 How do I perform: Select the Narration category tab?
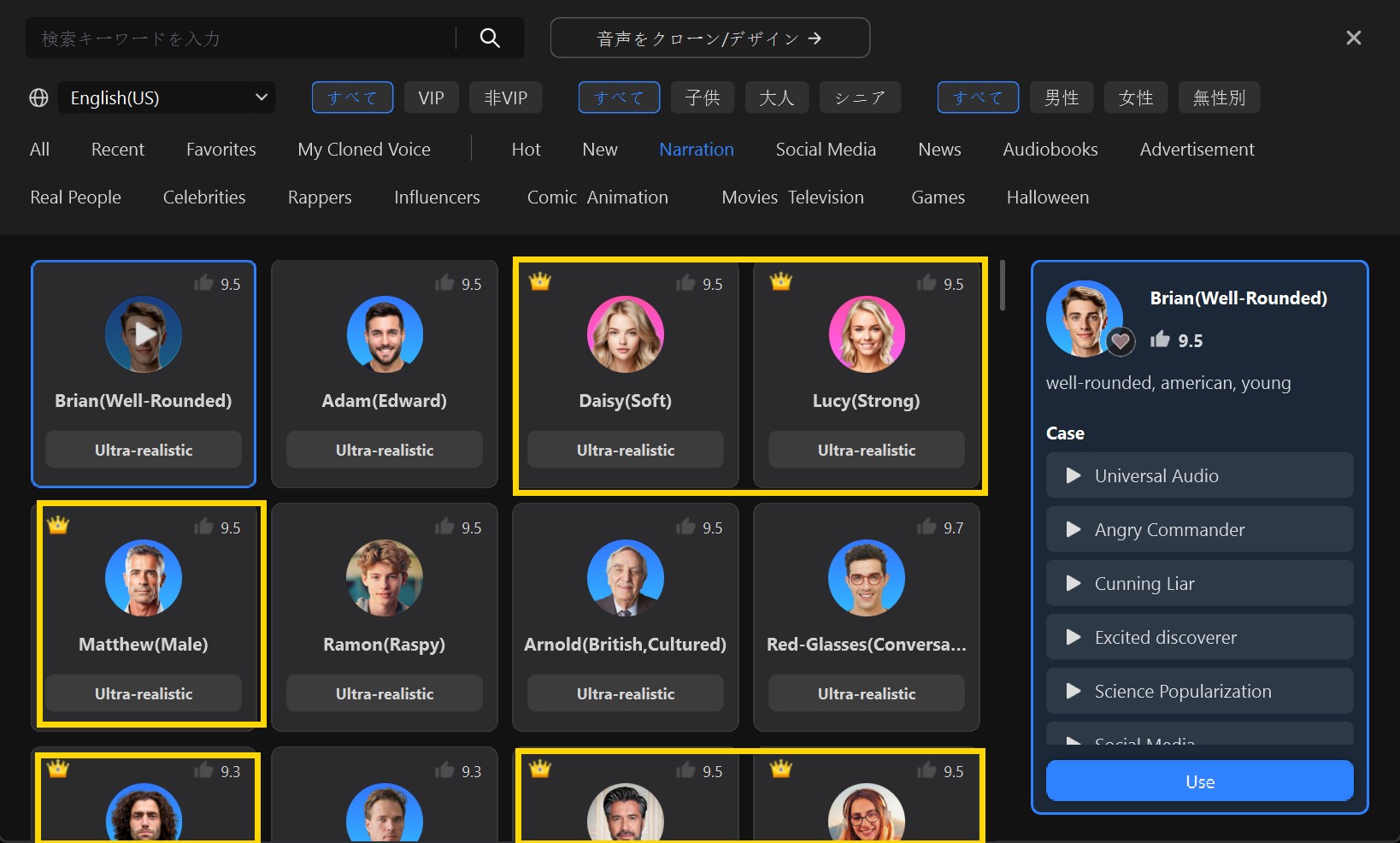[697, 149]
